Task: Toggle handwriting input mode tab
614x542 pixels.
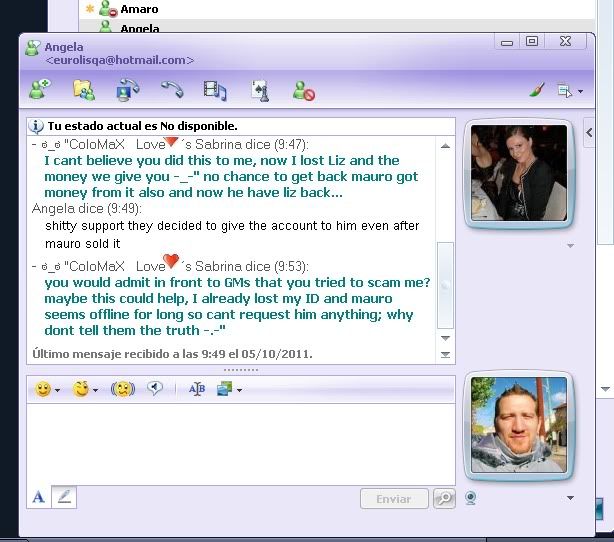Action: pos(64,497)
